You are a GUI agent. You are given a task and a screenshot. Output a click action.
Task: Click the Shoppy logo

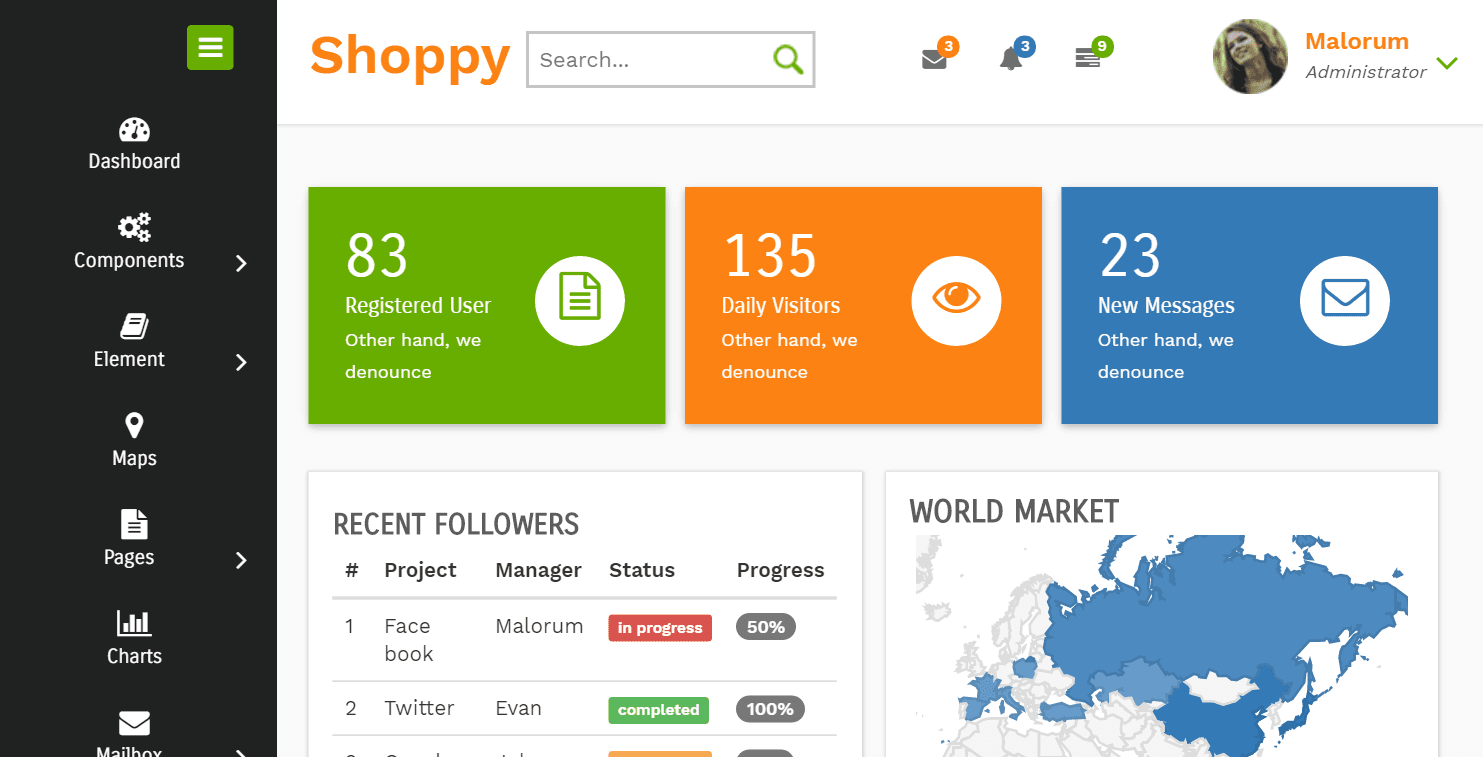(x=410, y=58)
